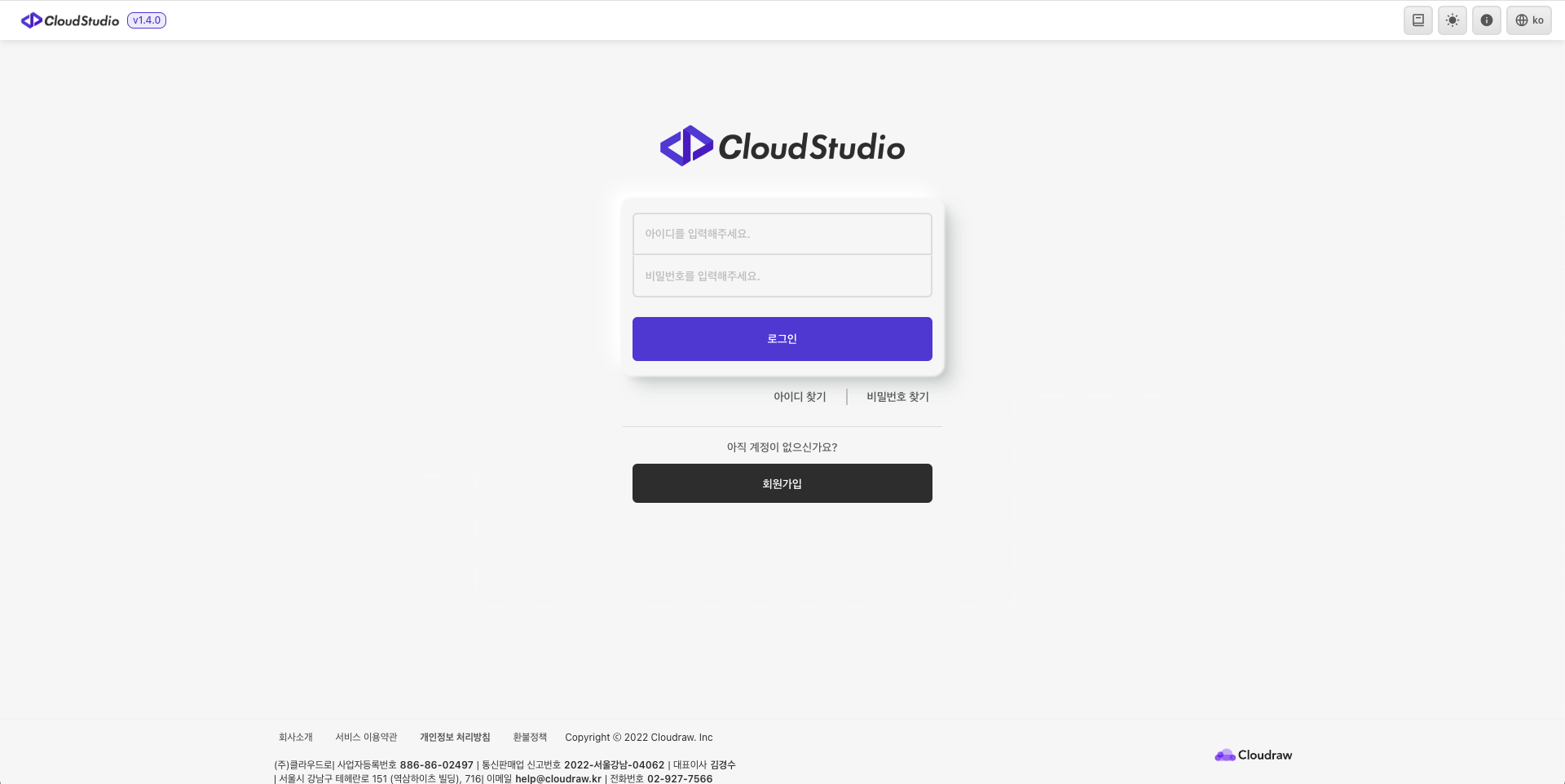1565x784 pixels.
Task: Click the help@cloudraw.kr email address
Action: pyautogui.click(x=558, y=778)
